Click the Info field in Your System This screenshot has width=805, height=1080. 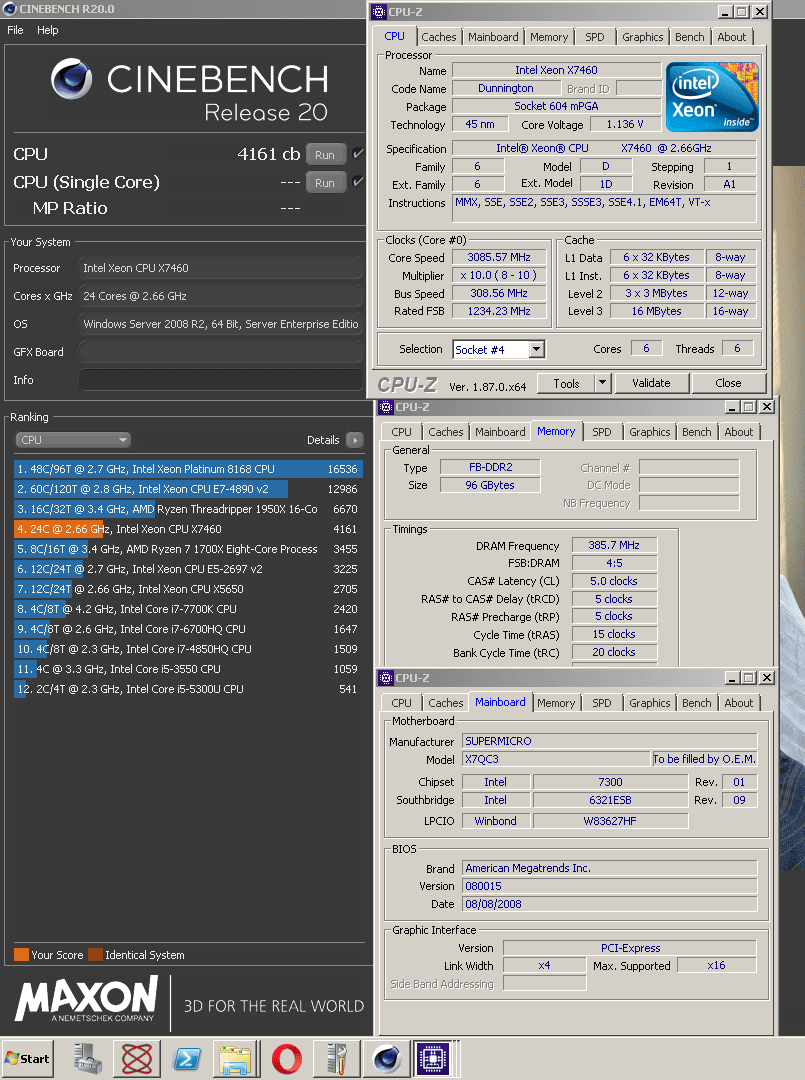[x=220, y=380]
